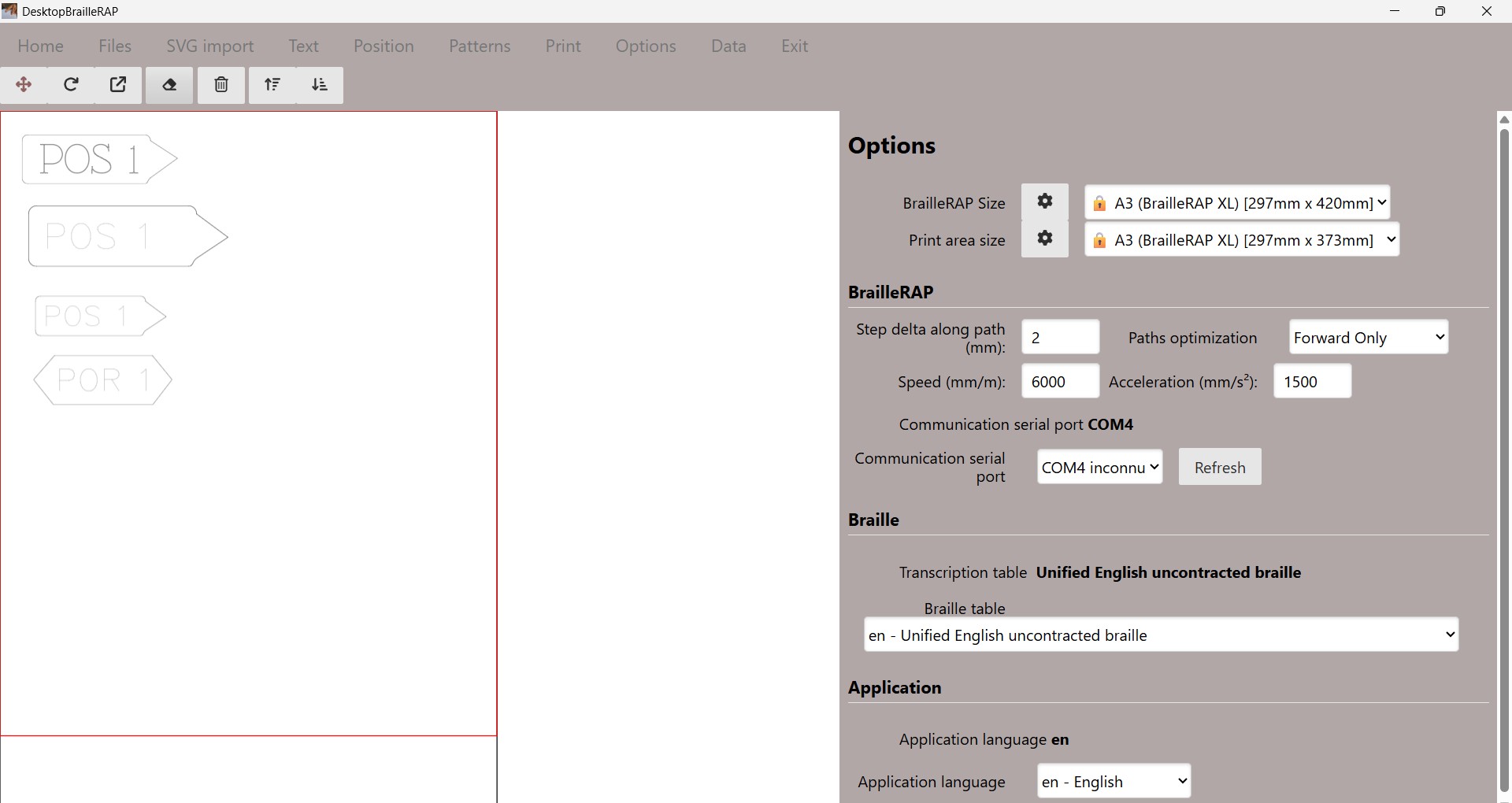Screen dimensions: 1512x803
Task: Click the Braille section heading
Action: [873, 520]
